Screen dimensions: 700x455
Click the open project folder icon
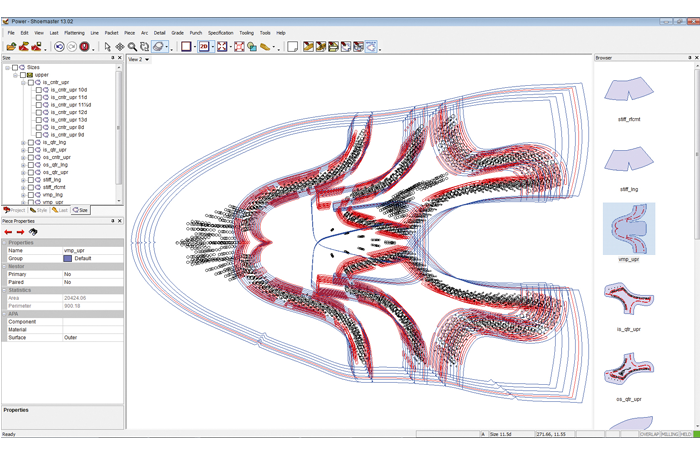click(11, 46)
